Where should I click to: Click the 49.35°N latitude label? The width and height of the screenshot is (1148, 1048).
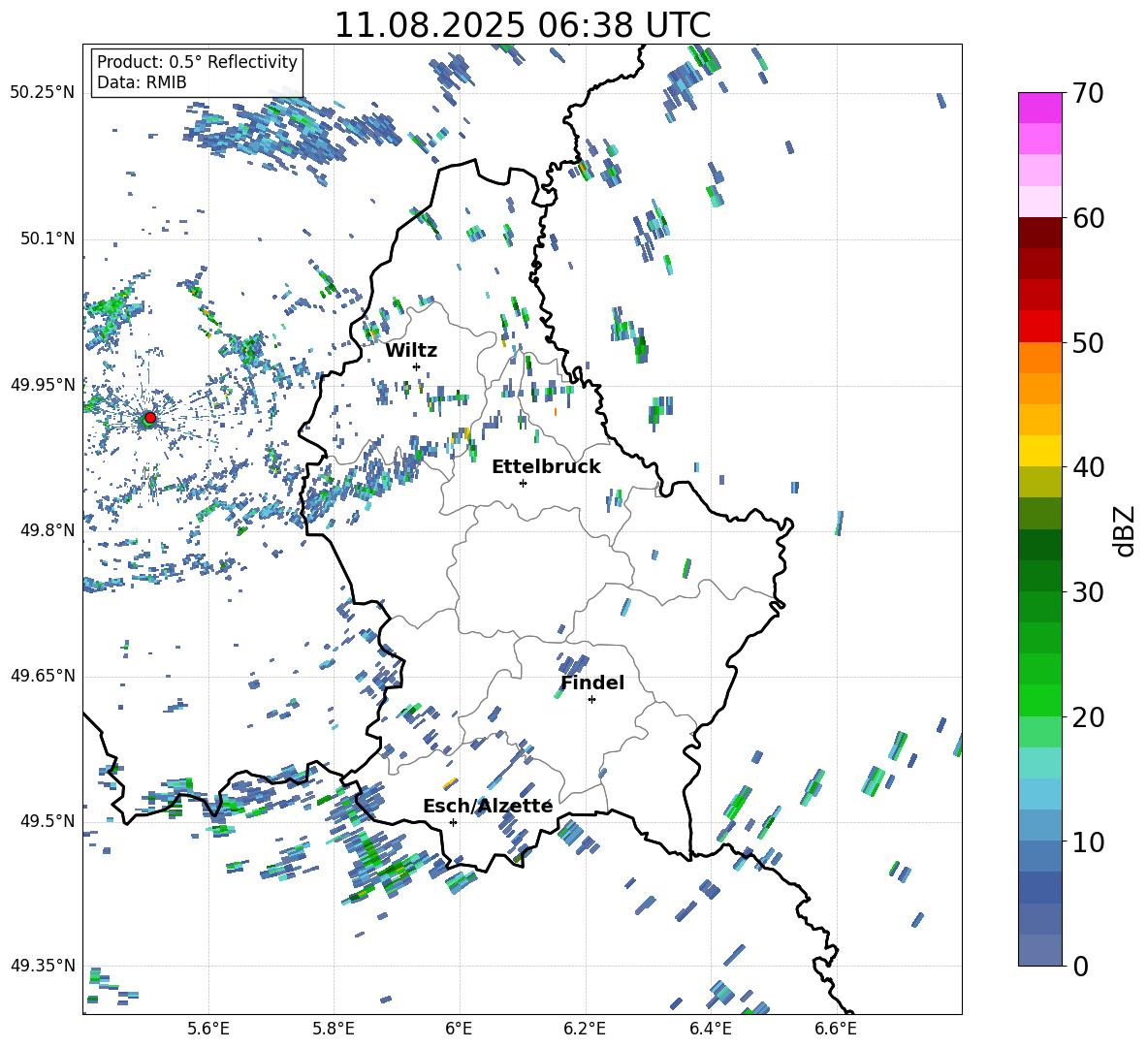pyautogui.click(x=43, y=966)
